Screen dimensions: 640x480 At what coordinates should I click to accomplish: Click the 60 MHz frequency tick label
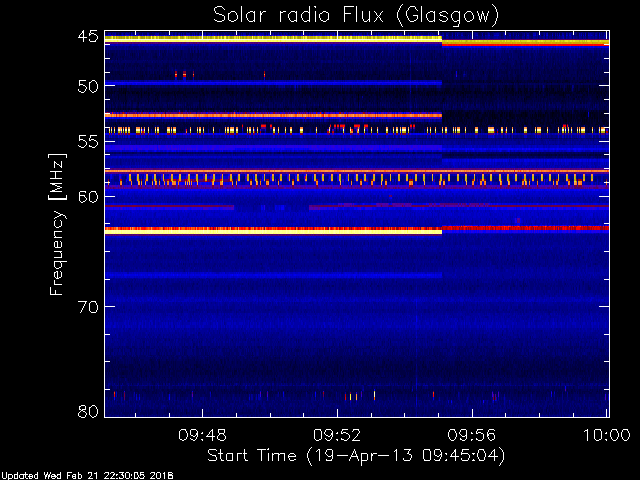coord(88,197)
